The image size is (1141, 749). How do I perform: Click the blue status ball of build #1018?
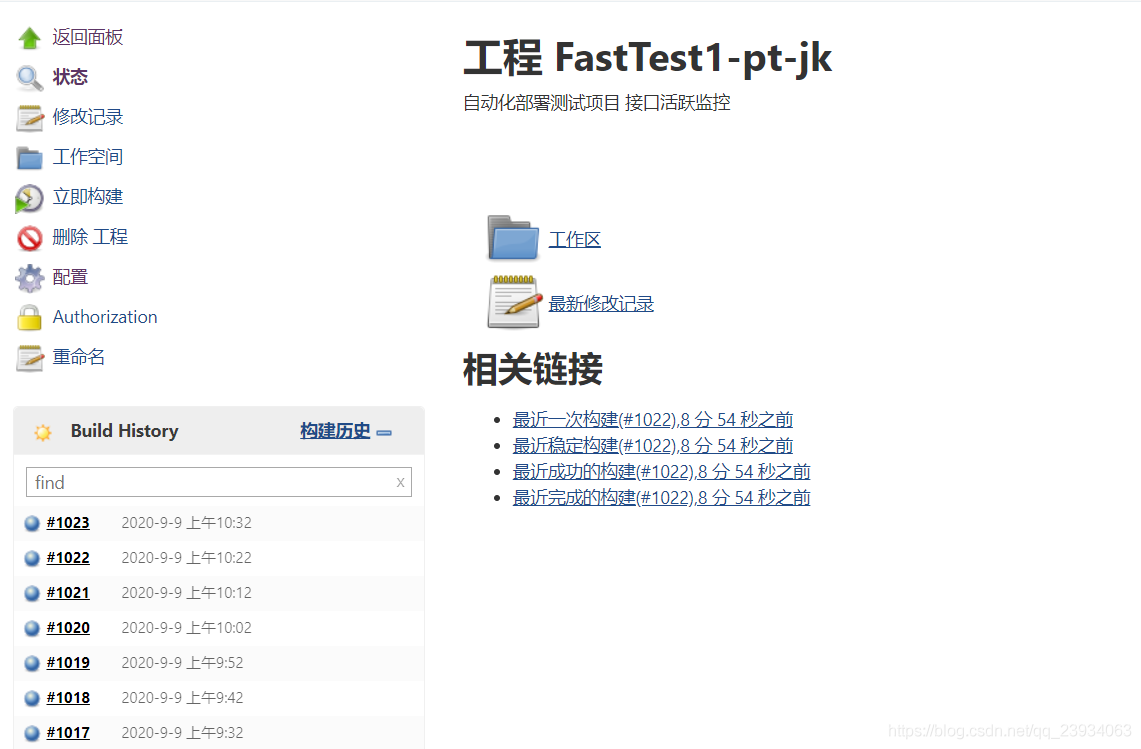32,698
